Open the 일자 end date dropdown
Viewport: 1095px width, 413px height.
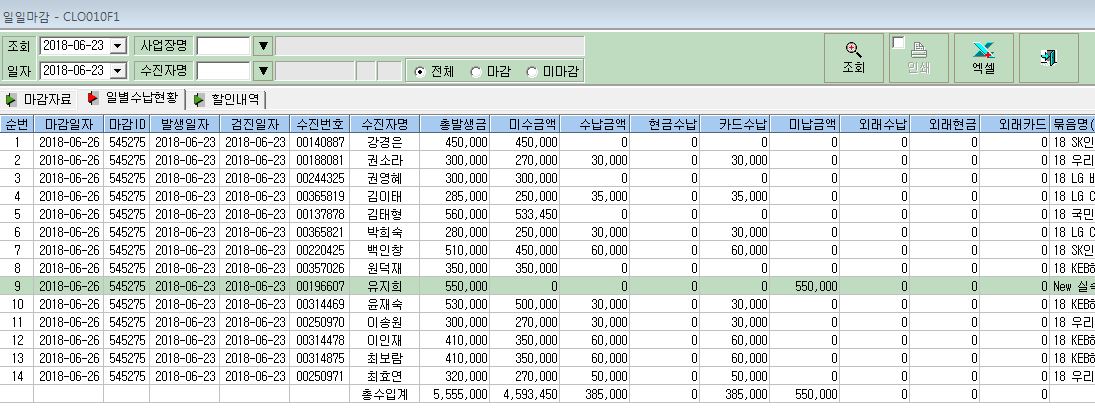tap(117, 71)
